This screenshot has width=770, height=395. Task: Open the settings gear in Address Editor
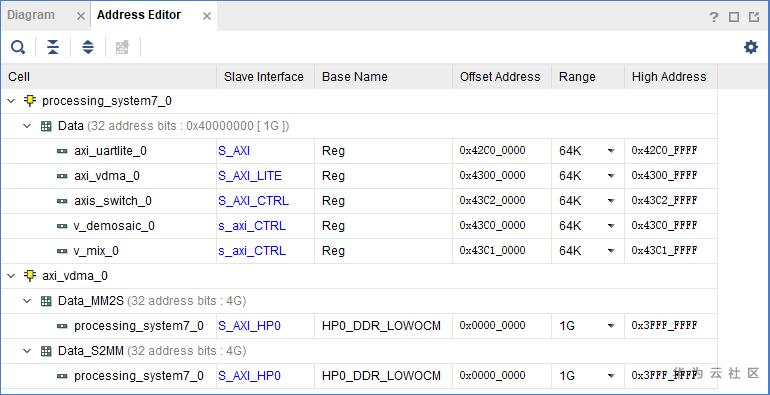coord(750,47)
